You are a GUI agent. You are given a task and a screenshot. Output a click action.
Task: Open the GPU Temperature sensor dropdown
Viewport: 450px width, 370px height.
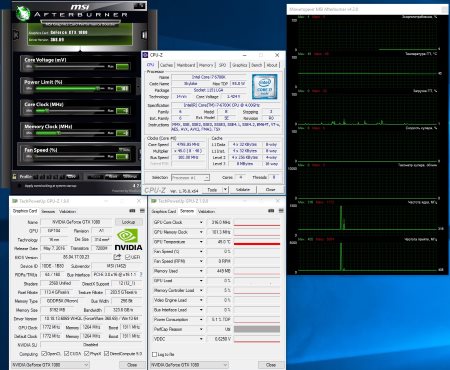(x=201, y=242)
